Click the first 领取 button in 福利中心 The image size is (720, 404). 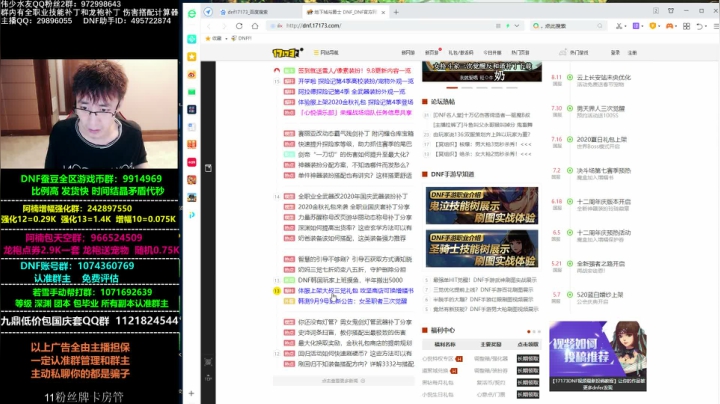[528, 359]
